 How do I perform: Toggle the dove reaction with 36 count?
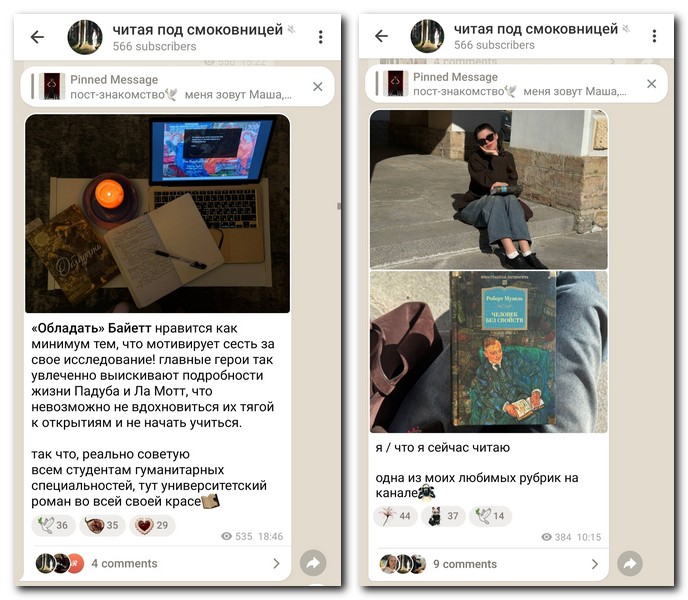click(x=54, y=525)
